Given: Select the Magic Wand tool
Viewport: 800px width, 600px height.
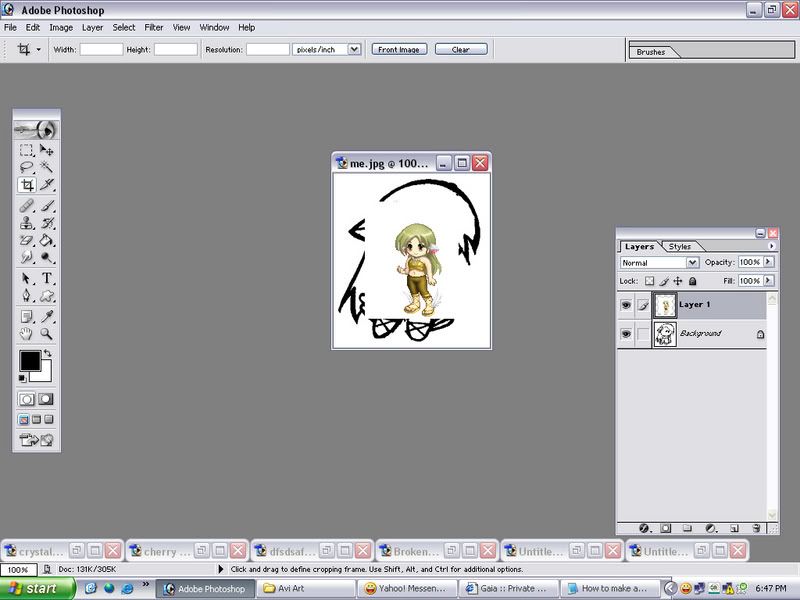Looking at the screenshot, I should [46, 167].
